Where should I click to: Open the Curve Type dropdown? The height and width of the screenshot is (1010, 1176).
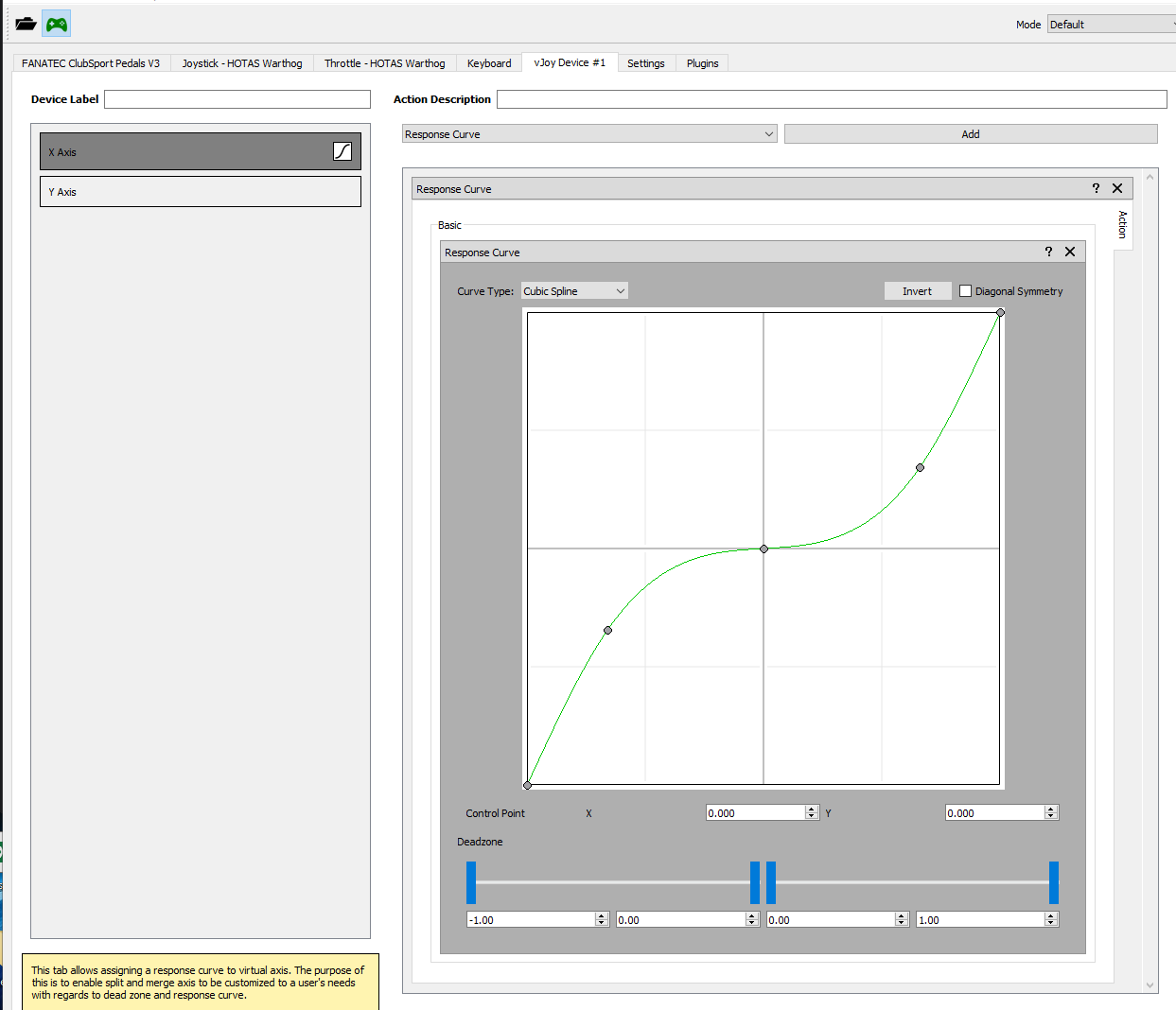[x=574, y=291]
